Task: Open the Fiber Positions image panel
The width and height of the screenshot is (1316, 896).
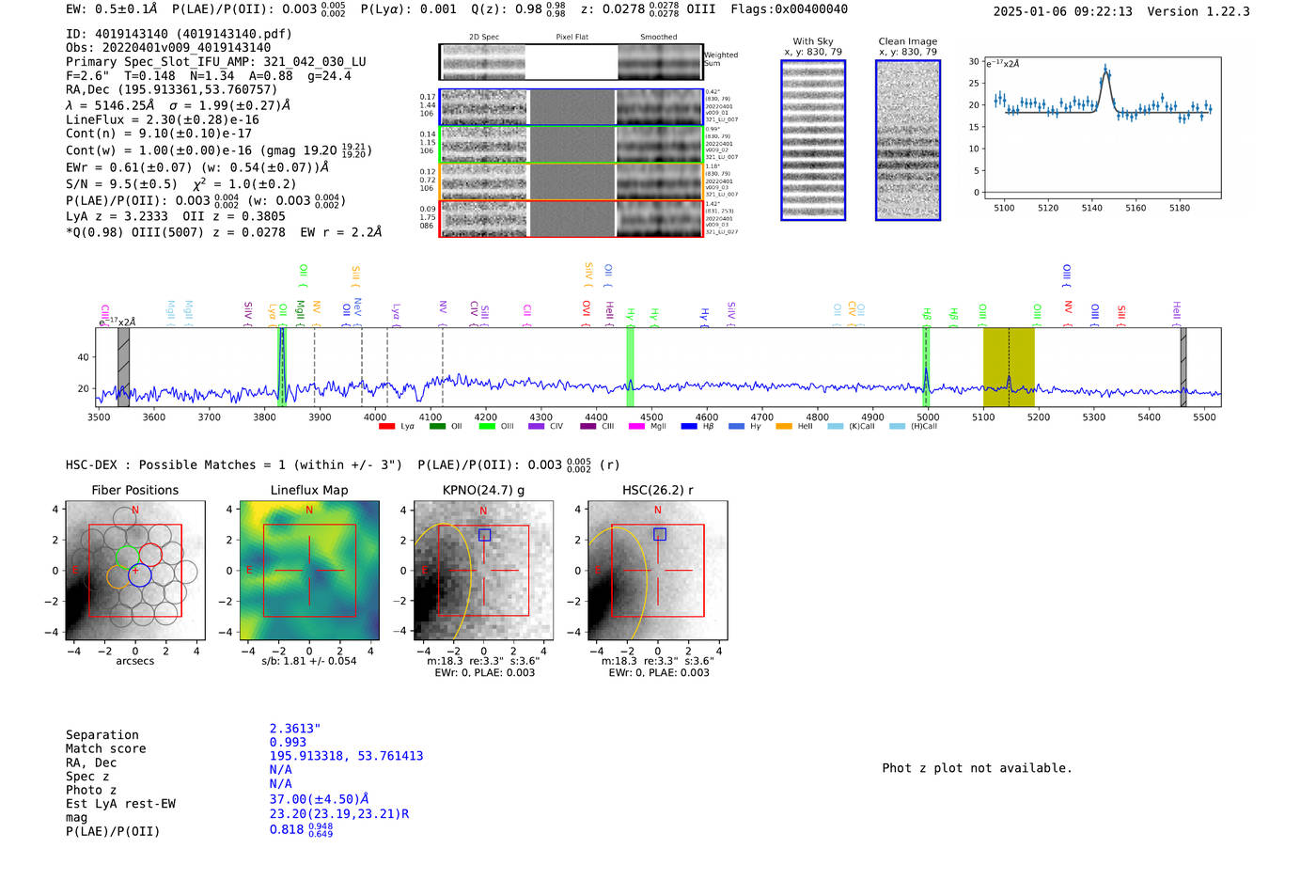Action: tap(134, 570)
